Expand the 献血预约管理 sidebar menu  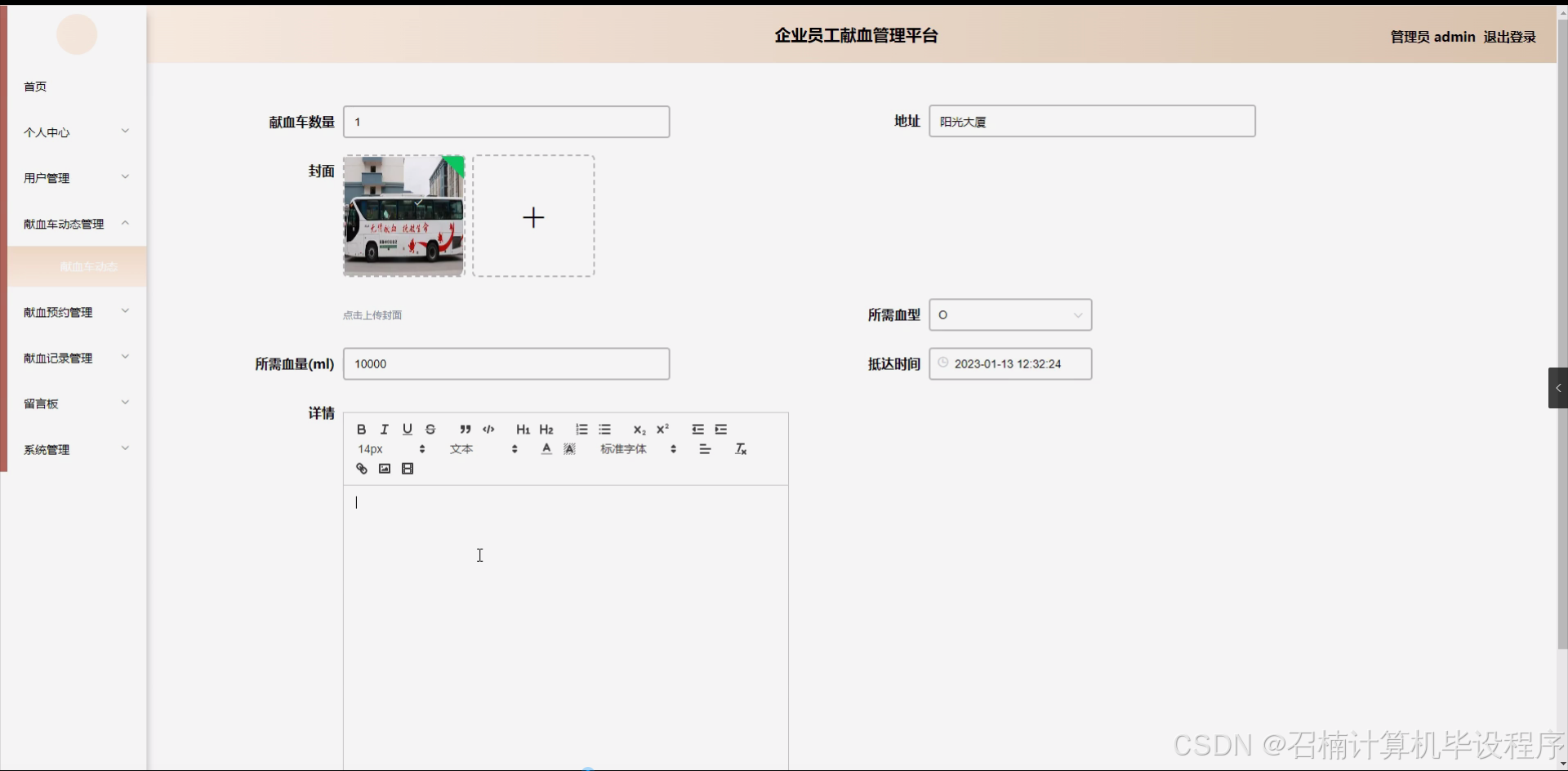click(x=77, y=312)
